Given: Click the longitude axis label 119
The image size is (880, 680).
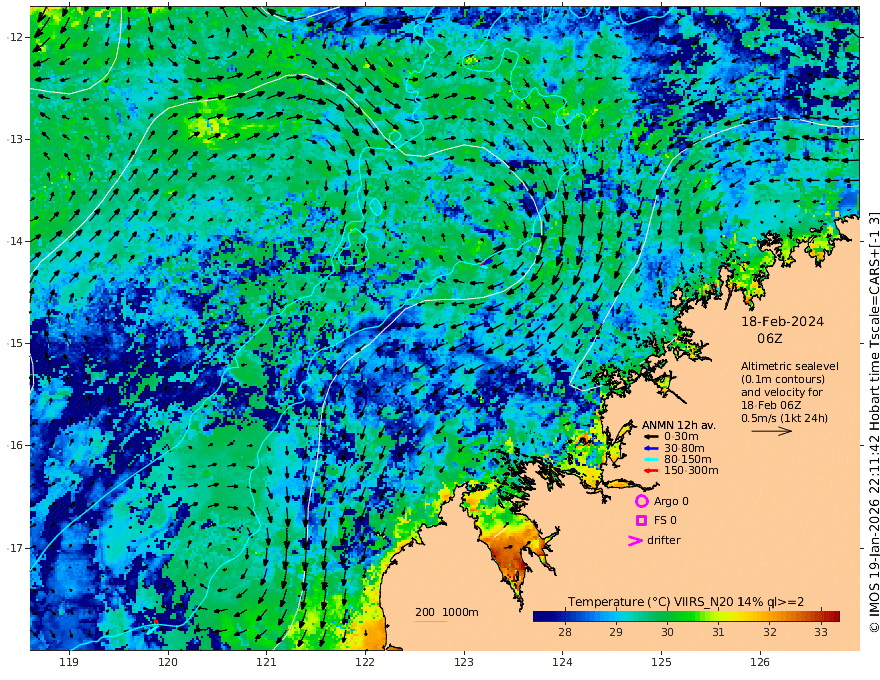Looking at the screenshot, I should coord(69,662).
